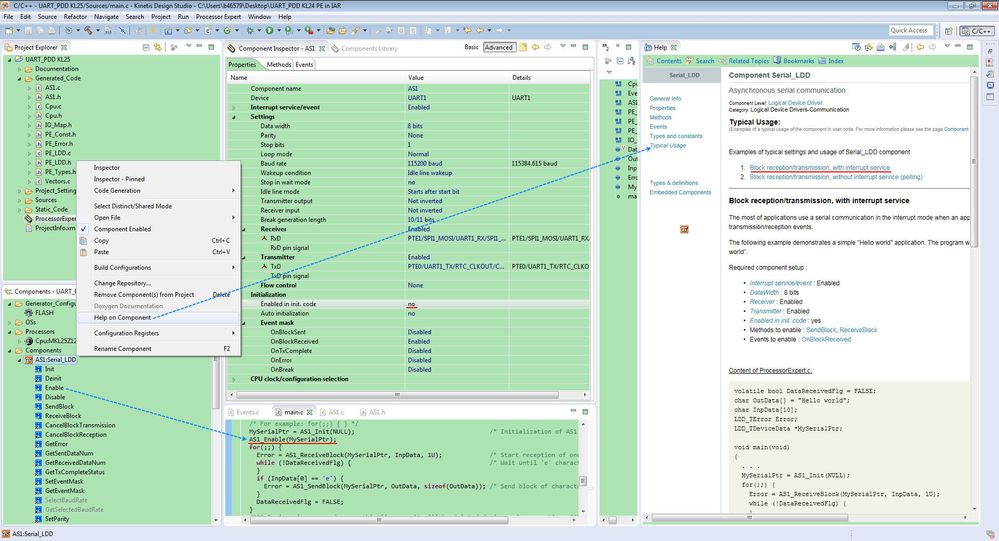Screen dimensions: 999x541
Task: Click Related Topics in Help
Action: (749, 61)
